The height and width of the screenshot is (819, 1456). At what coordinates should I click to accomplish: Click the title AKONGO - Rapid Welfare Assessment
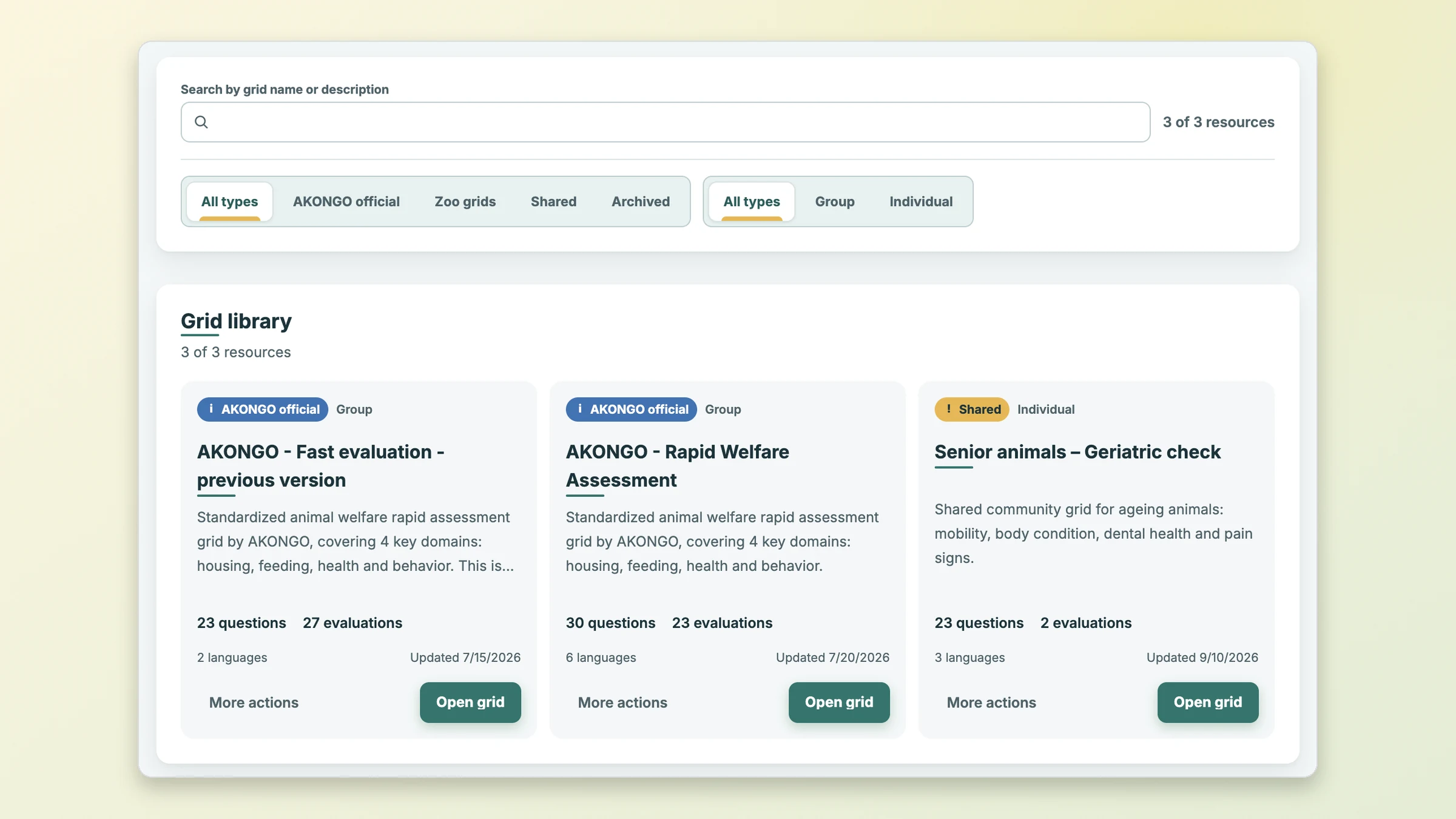coord(677,466)
